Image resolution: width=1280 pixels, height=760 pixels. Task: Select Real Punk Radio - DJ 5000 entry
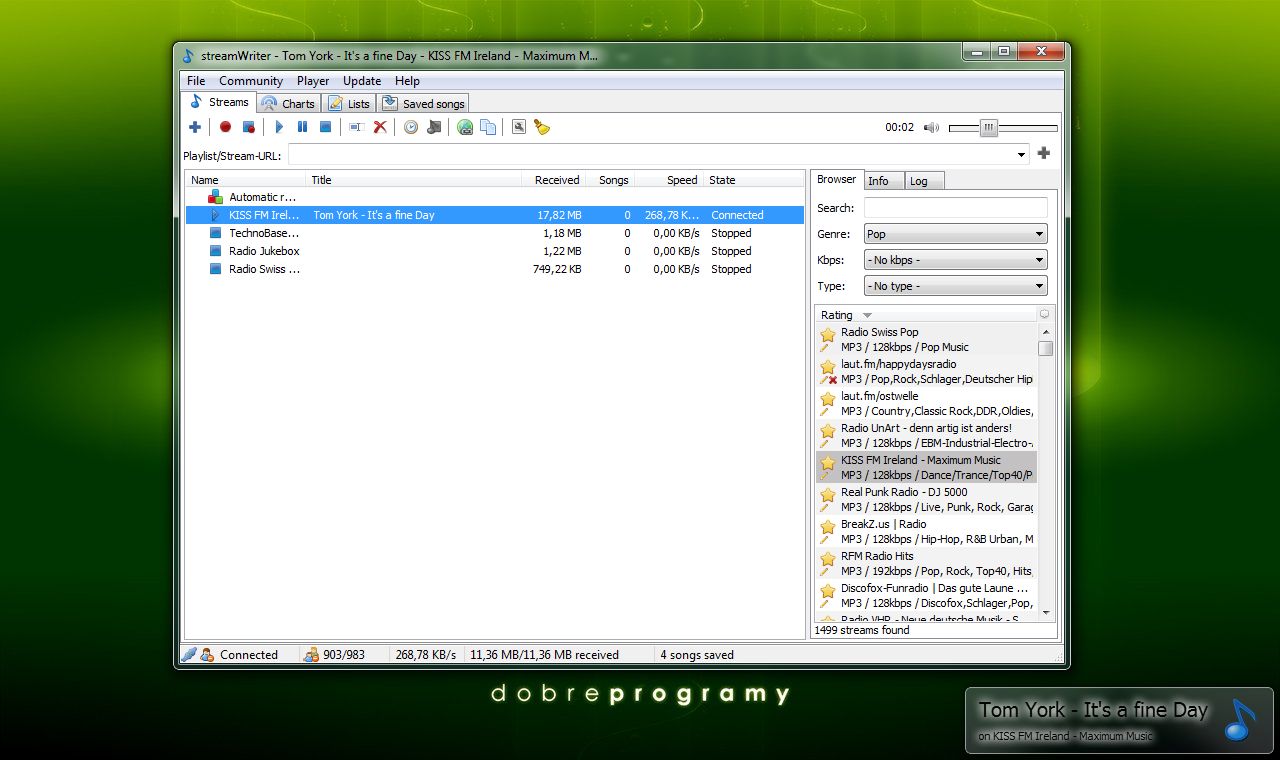click(x=926, y=500)
